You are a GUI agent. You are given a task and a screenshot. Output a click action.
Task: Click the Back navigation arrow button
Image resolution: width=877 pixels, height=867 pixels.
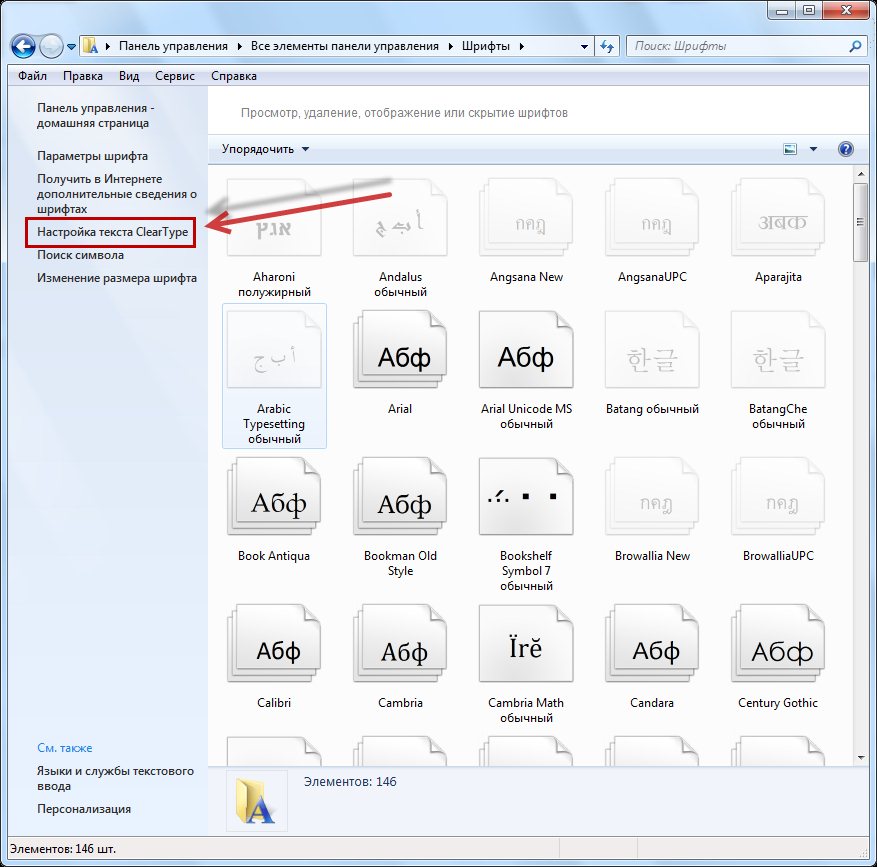(24, 46)
